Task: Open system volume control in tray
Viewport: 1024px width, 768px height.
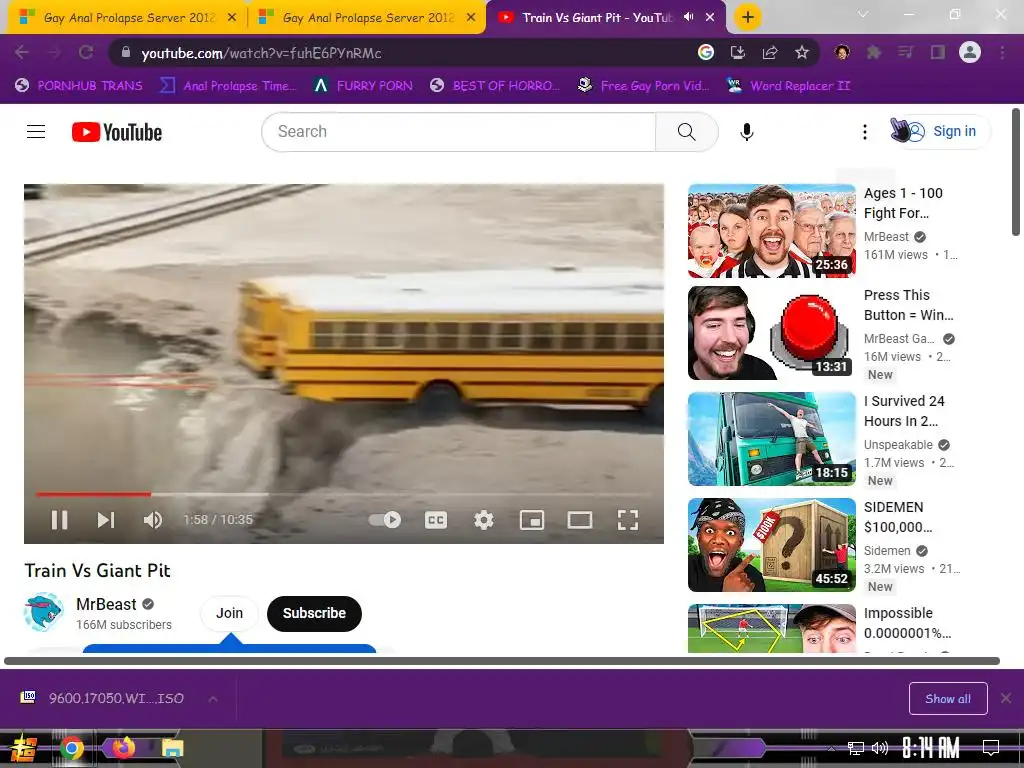Action: [x=880, y=748]
